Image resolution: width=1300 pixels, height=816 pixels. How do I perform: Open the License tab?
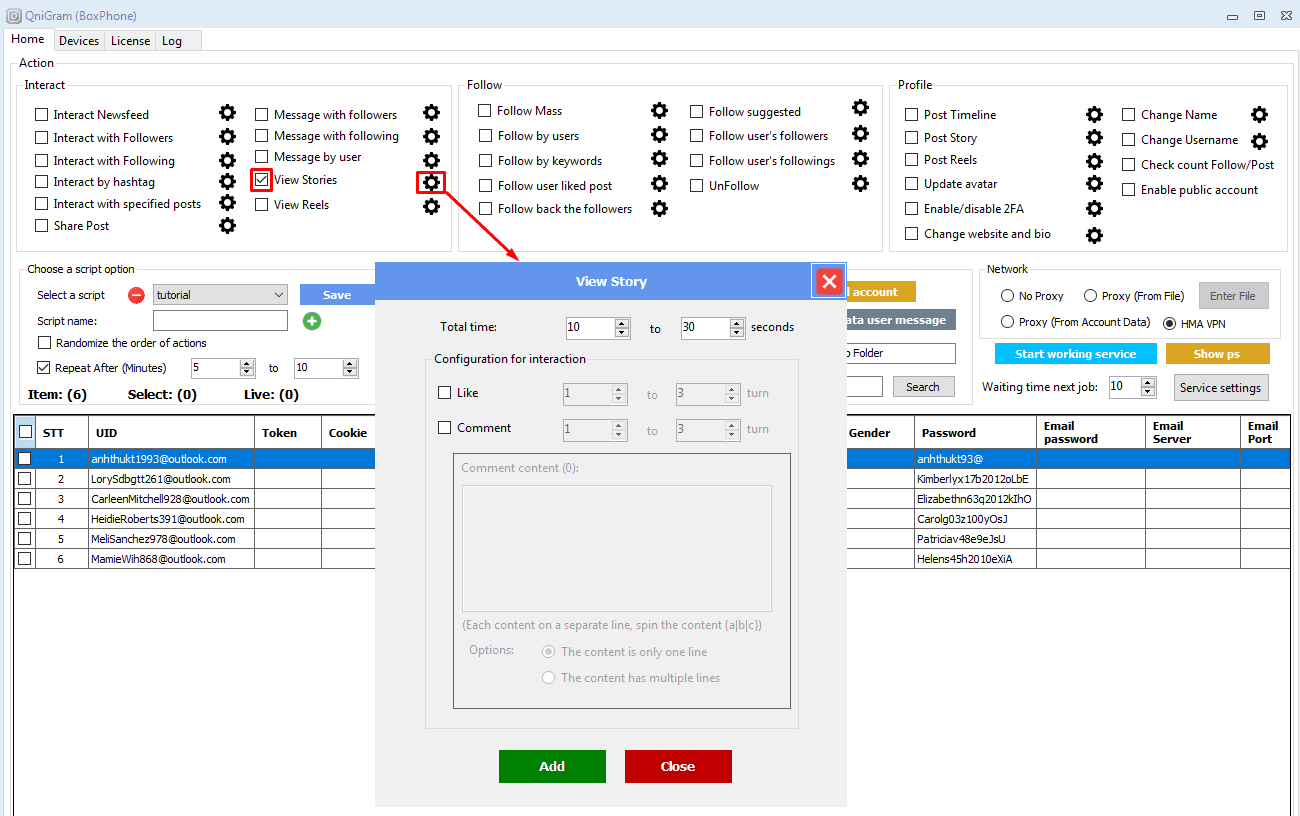[130, 41]
